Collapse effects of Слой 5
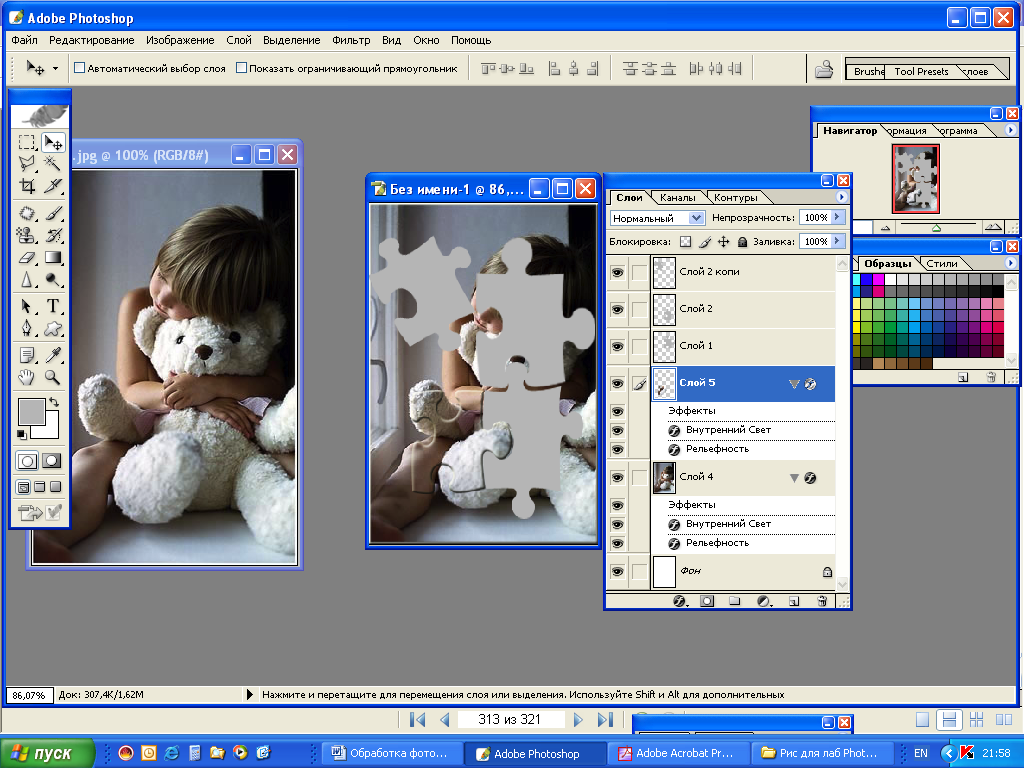 click(x=794, y=384)
